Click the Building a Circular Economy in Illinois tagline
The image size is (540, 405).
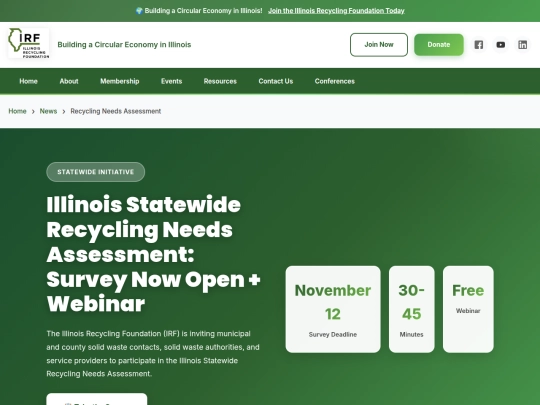click(124, 45)
